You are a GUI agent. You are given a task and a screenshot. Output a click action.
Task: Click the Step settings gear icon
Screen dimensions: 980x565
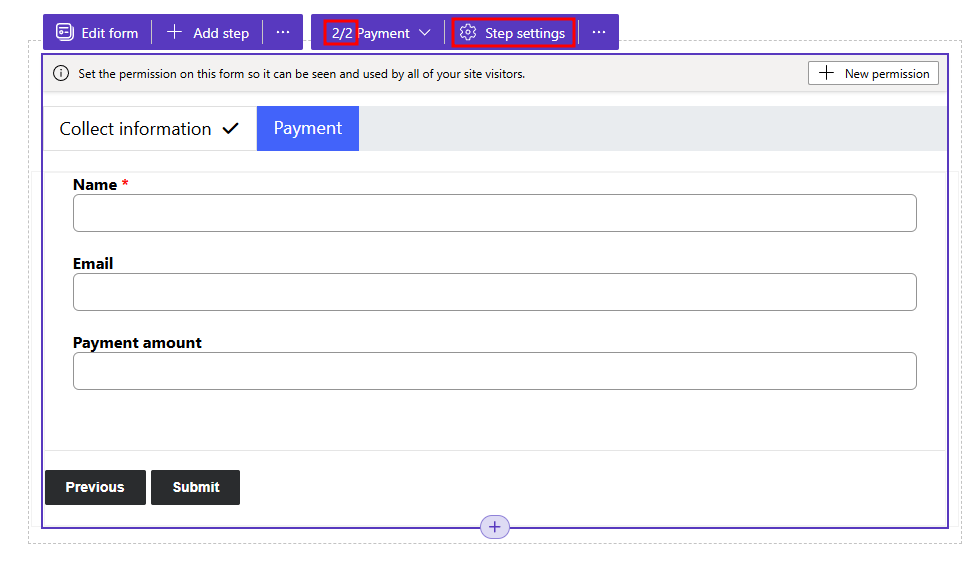pos(468,33)
